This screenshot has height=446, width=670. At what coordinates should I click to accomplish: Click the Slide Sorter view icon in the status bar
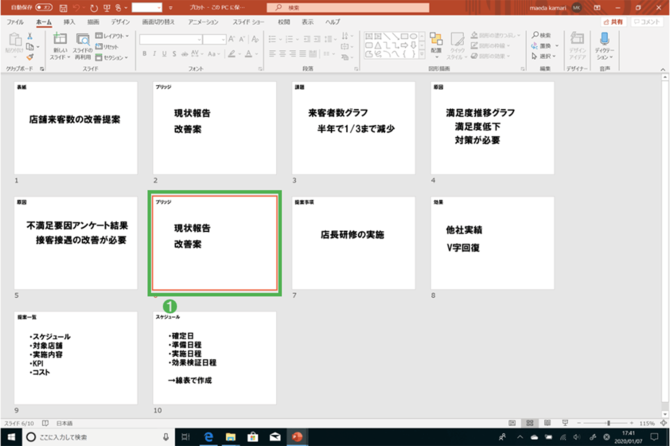click(530, 423)
